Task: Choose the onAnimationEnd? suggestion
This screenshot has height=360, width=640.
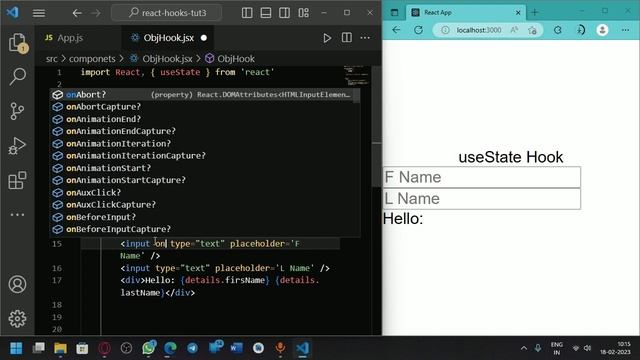Action: point(205,119)
